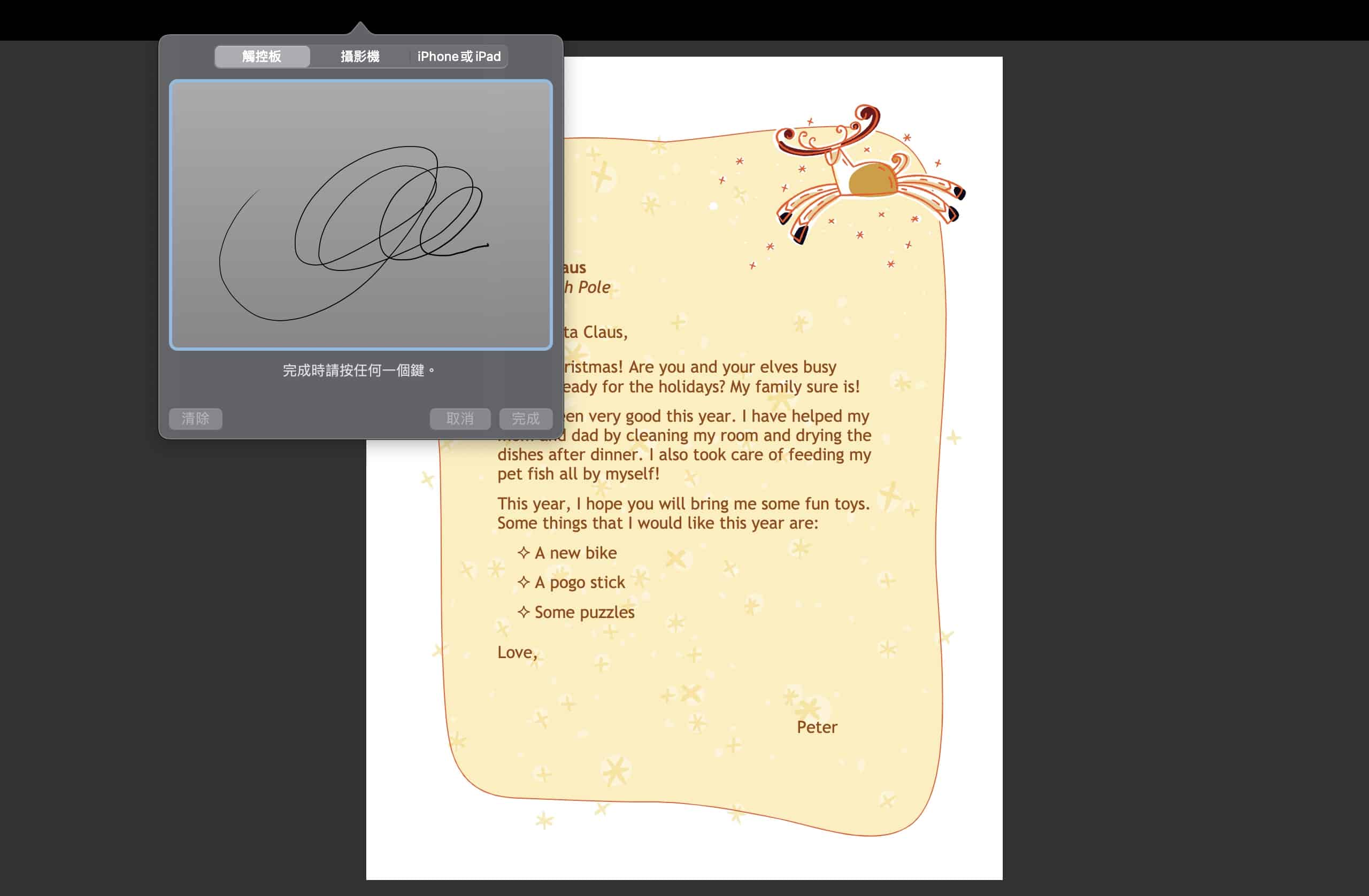Image resolution: width=1369 pixels, height=896 pixels.
Task: Click inside the signature drawing pad
Action: (360, 214)
